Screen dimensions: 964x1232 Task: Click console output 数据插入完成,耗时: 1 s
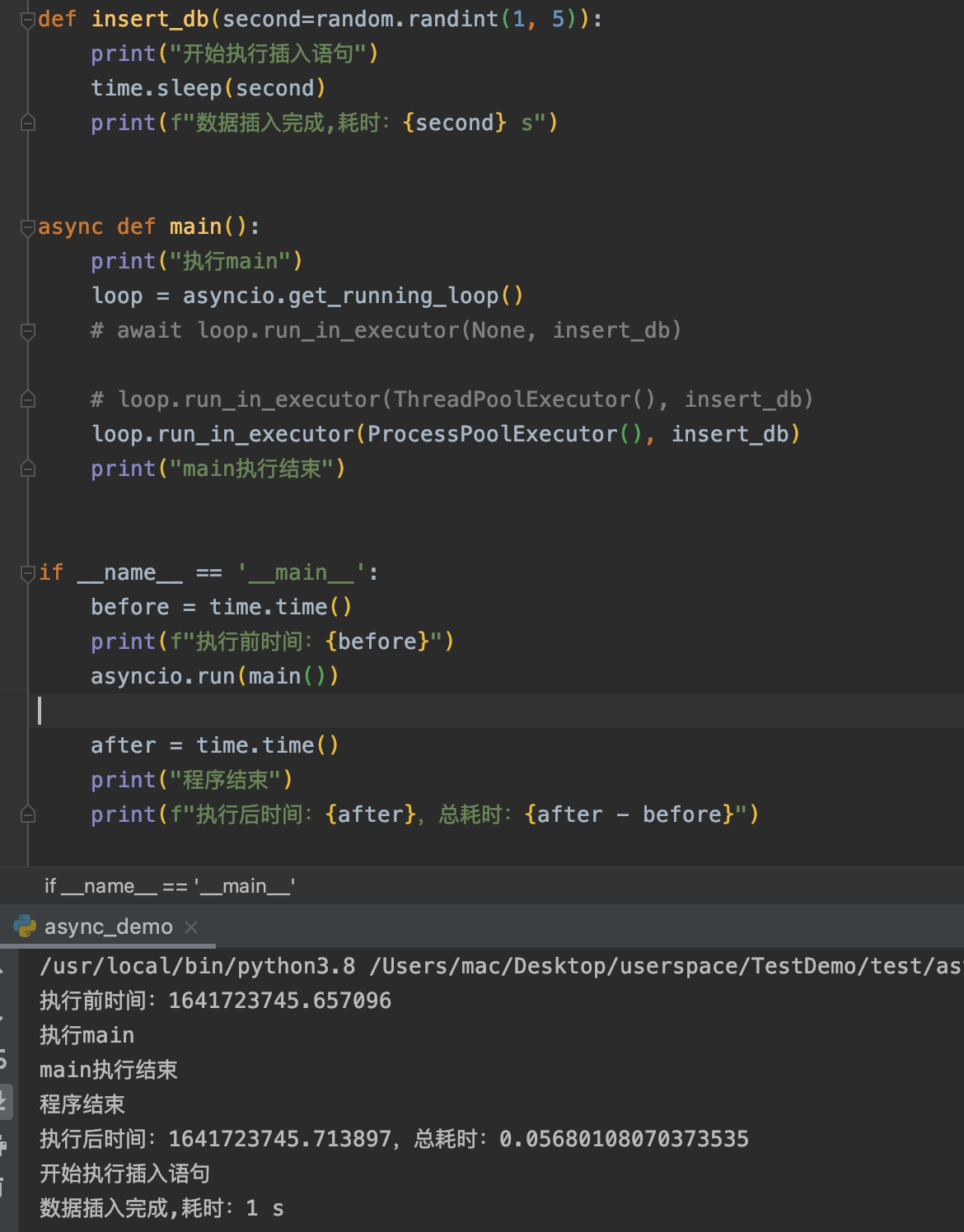click(x=162, y=1208)
